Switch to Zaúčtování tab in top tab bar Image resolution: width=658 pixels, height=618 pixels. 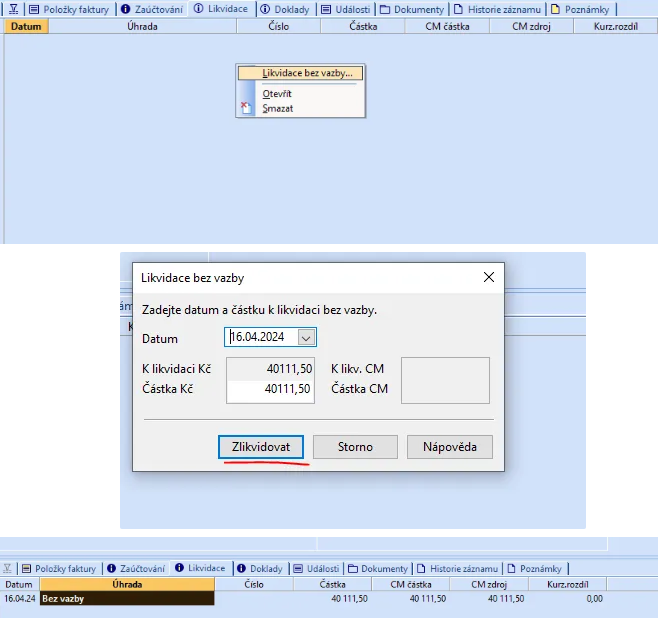(x=152, y=9)
